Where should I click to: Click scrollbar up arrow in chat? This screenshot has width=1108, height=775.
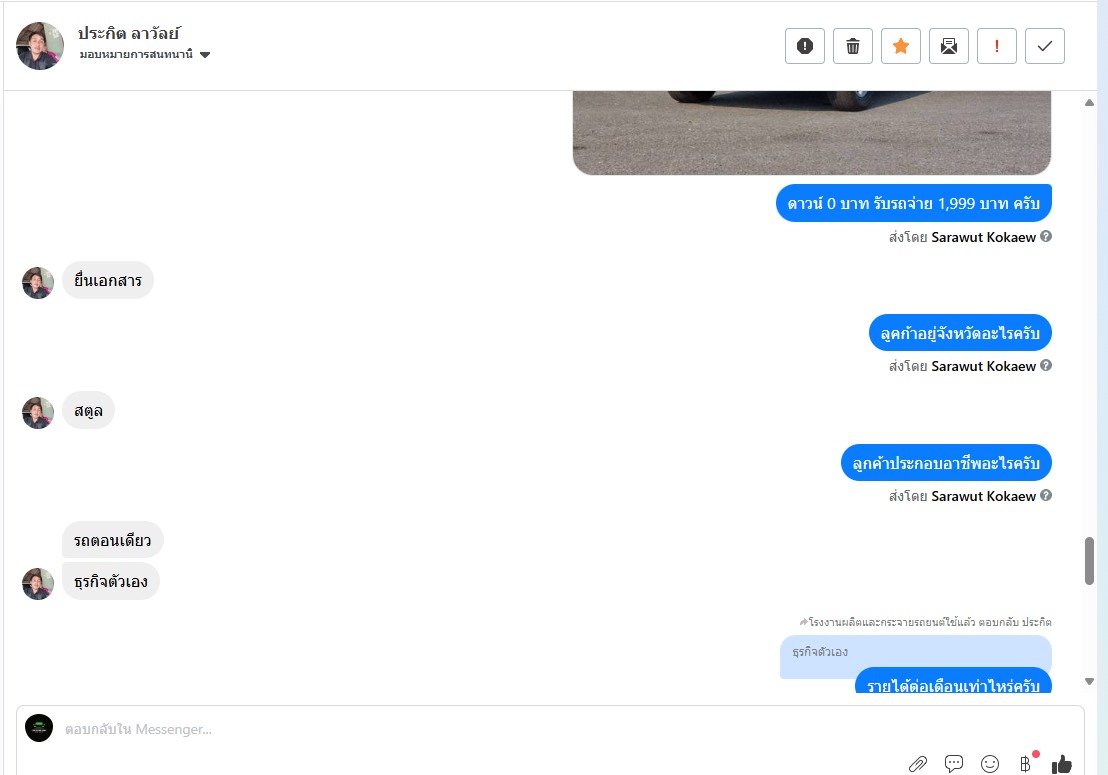(x=1090, y=103)
